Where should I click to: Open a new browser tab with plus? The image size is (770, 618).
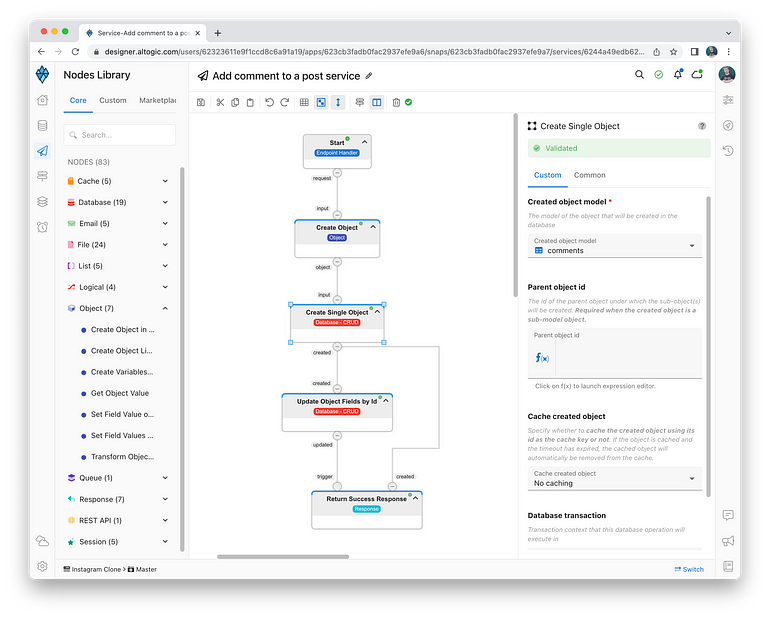pos(218,33)
